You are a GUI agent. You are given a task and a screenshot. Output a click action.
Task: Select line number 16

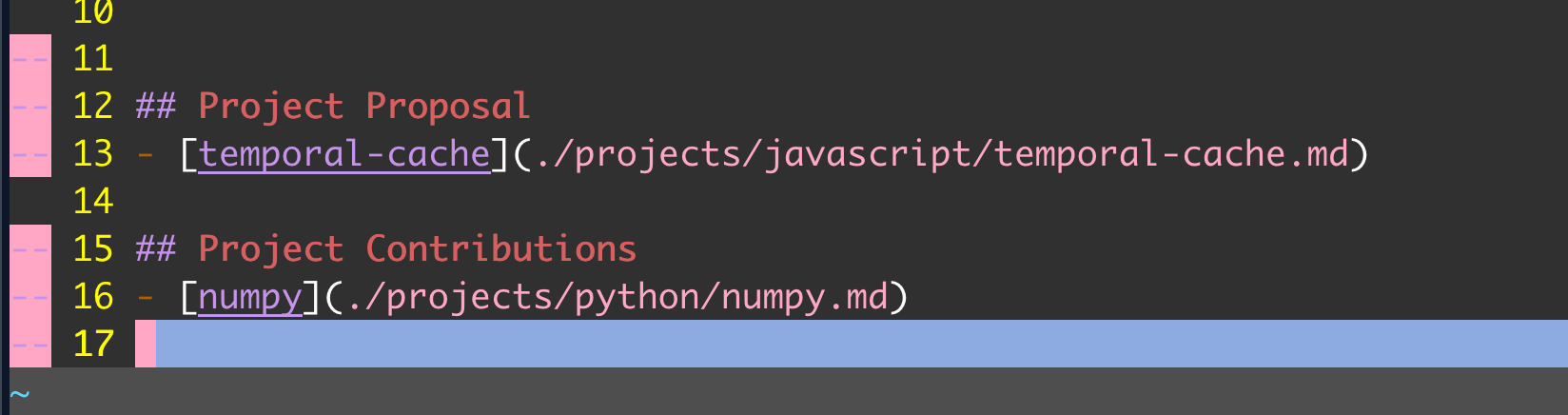[93, 297]
